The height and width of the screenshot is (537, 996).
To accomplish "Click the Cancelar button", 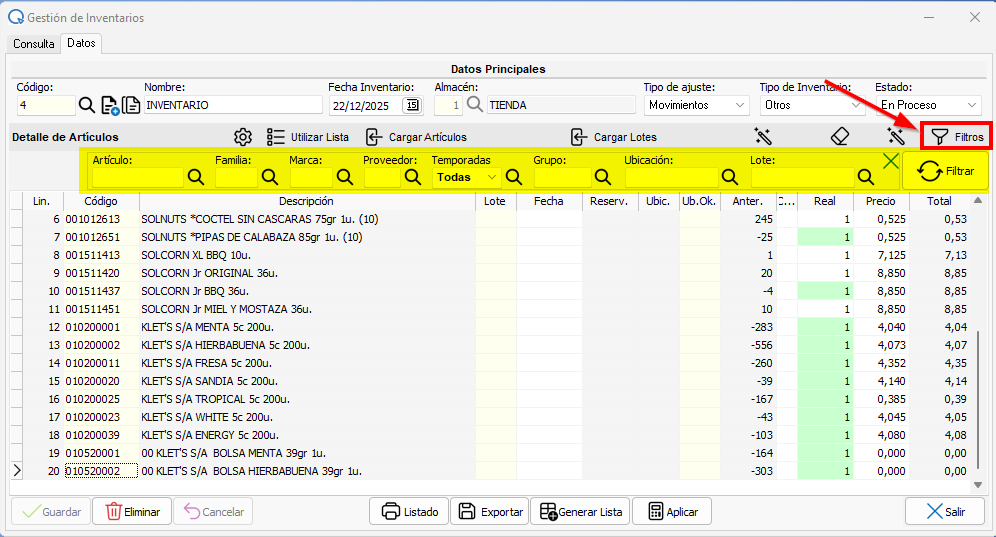I will coord(213,512).
